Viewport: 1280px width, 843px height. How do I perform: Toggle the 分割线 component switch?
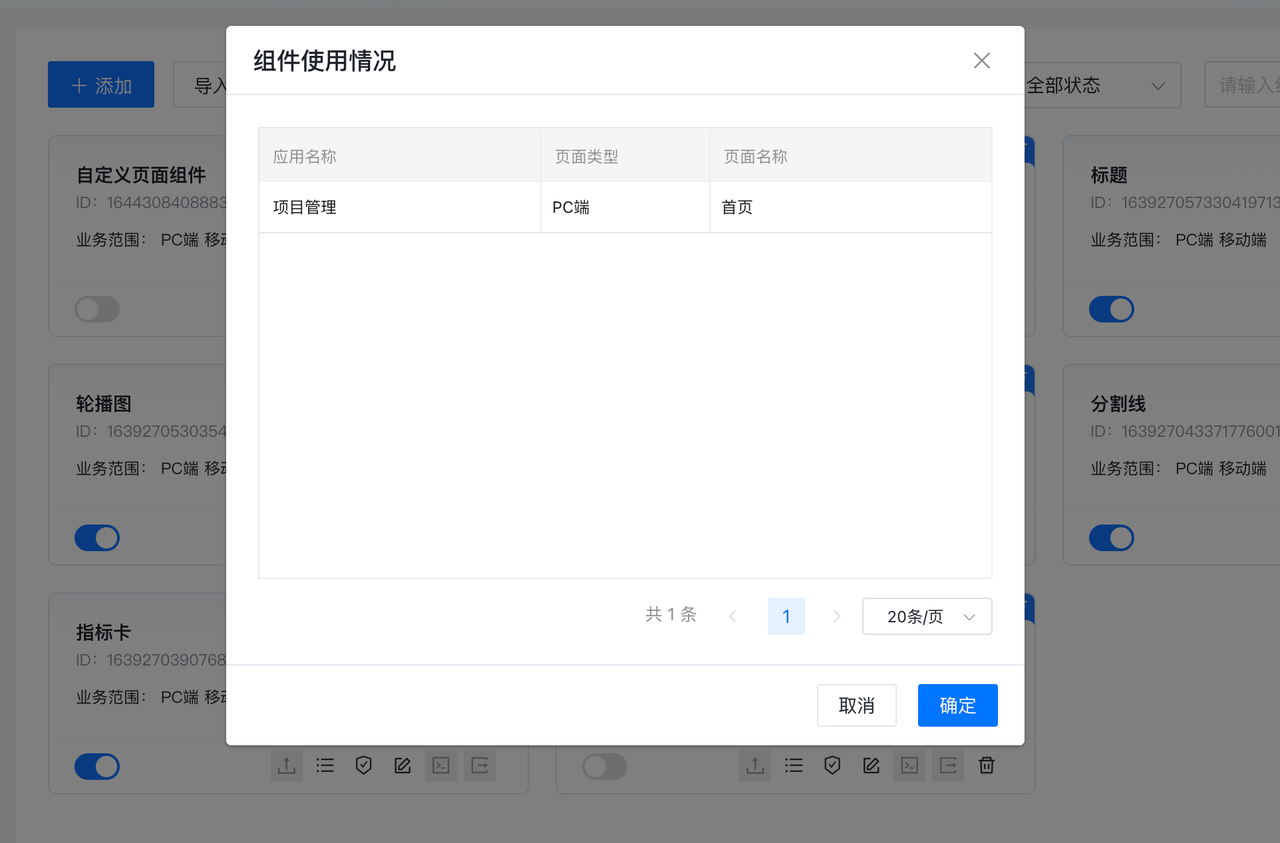pyautogui.click(x=1111, y=538)
